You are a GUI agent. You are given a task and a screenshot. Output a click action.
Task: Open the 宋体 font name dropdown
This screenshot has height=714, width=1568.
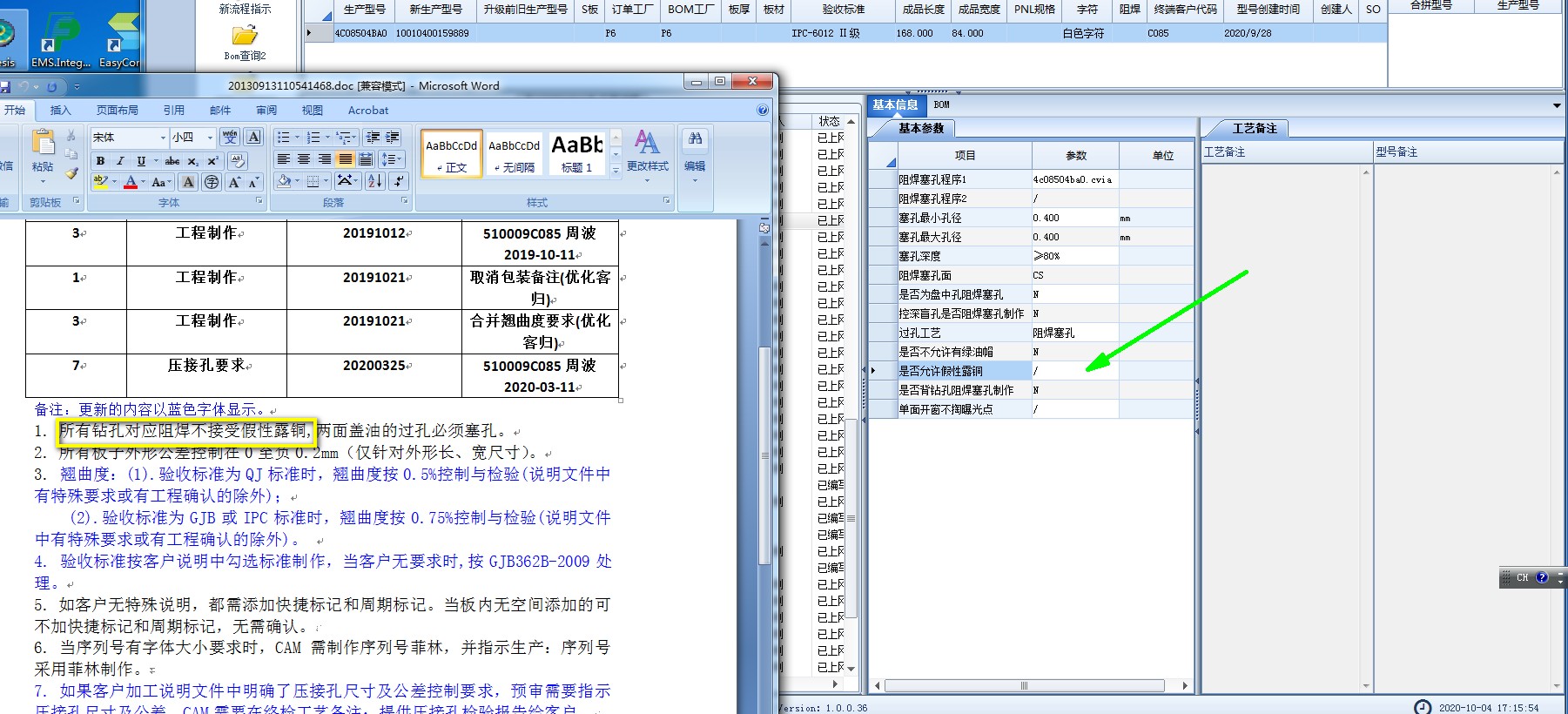(x=163, y=138)
